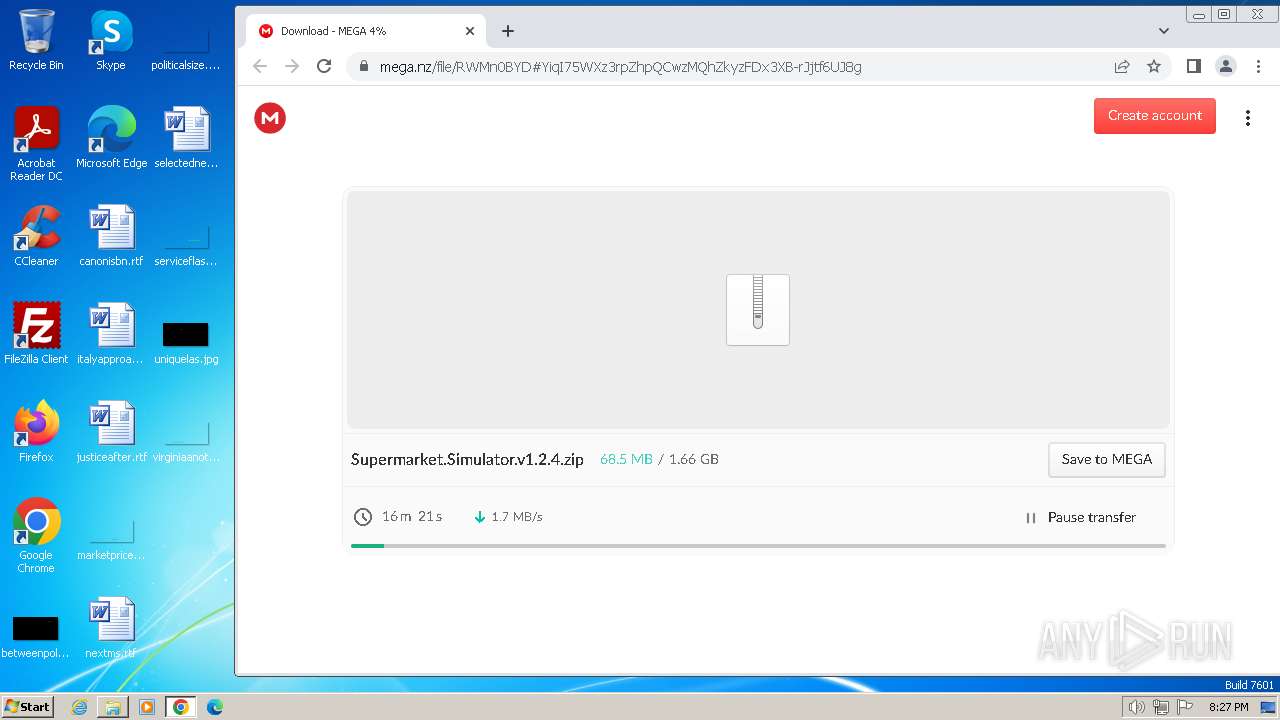
Task: Open a new Chrome tab
Action: 508,31
